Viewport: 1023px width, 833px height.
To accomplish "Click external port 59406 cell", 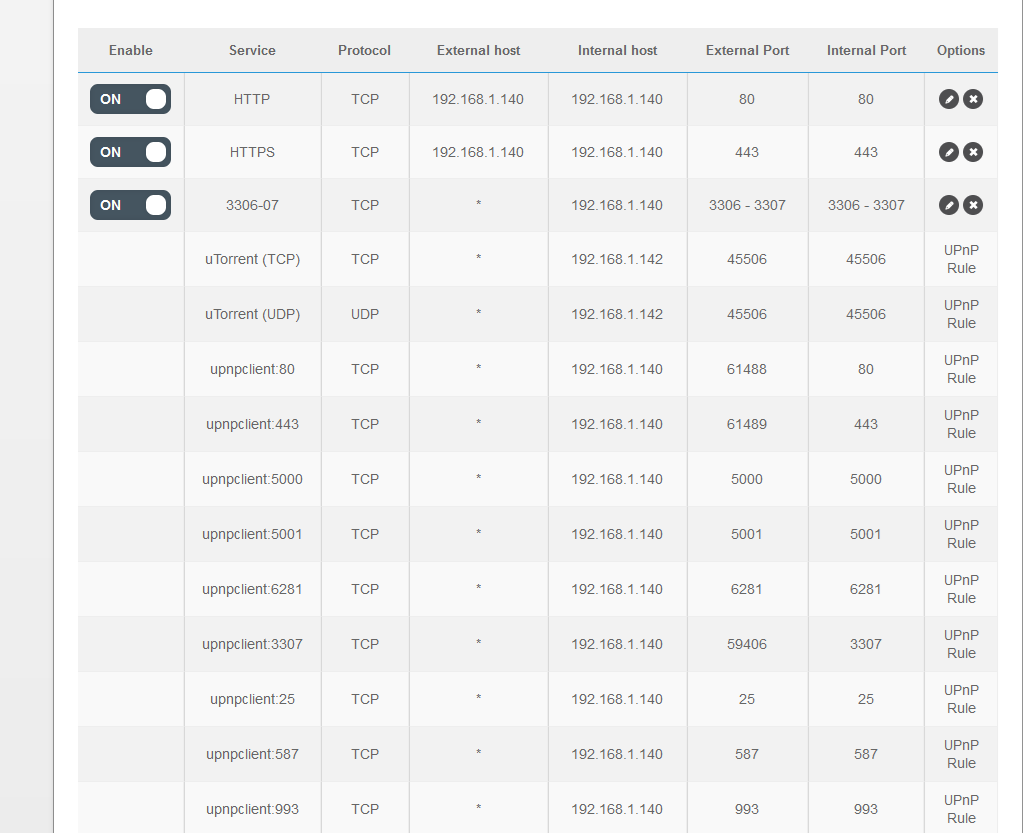I will coord(747,644).
